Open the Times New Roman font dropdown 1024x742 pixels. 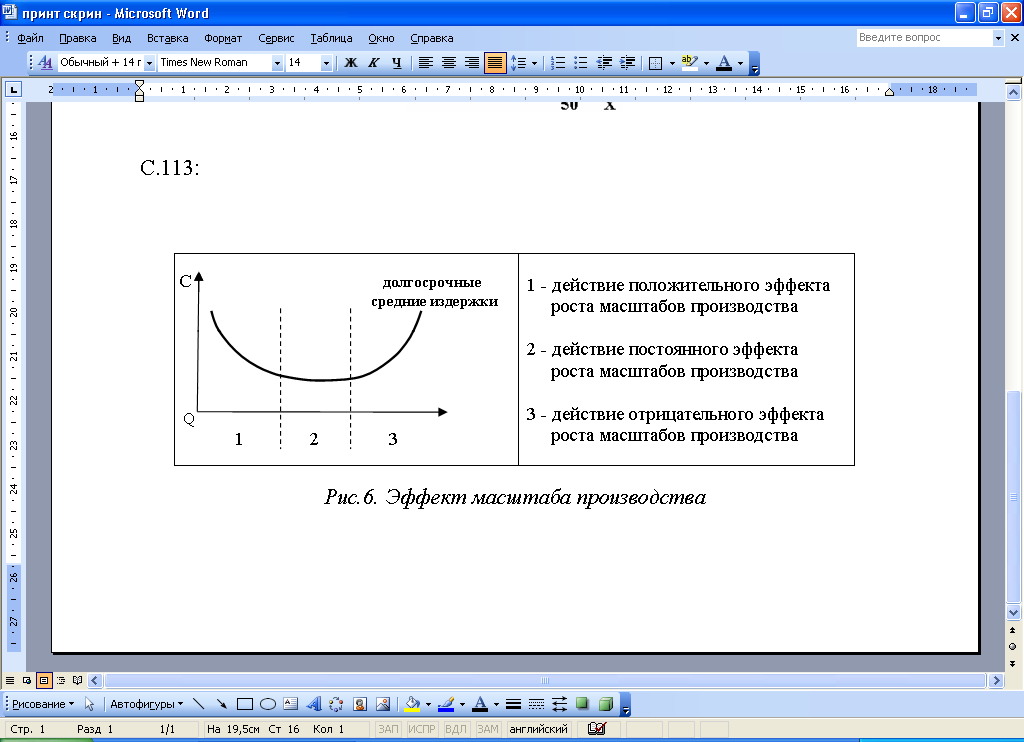tap(277, 63)
